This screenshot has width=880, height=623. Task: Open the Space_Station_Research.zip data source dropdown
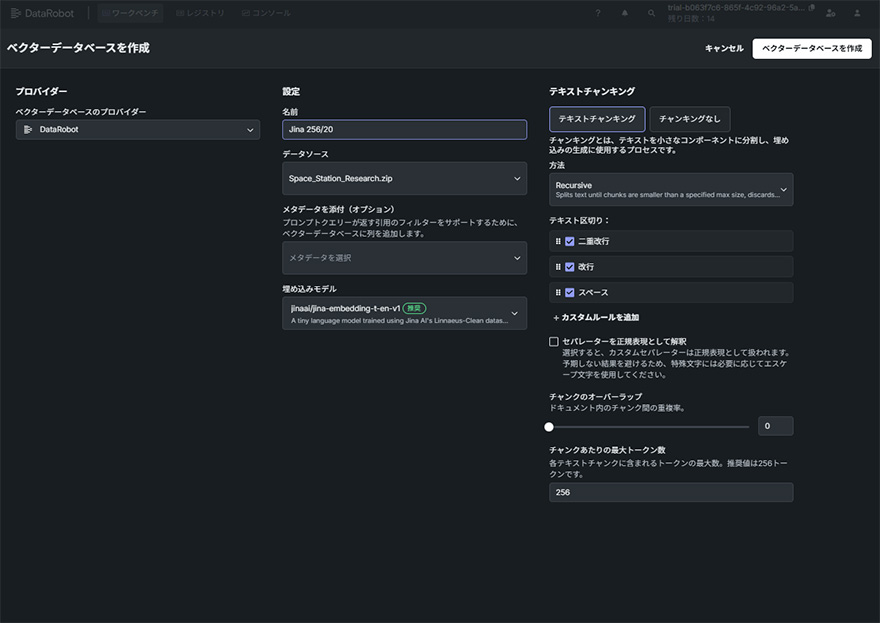tap(404, 178)
